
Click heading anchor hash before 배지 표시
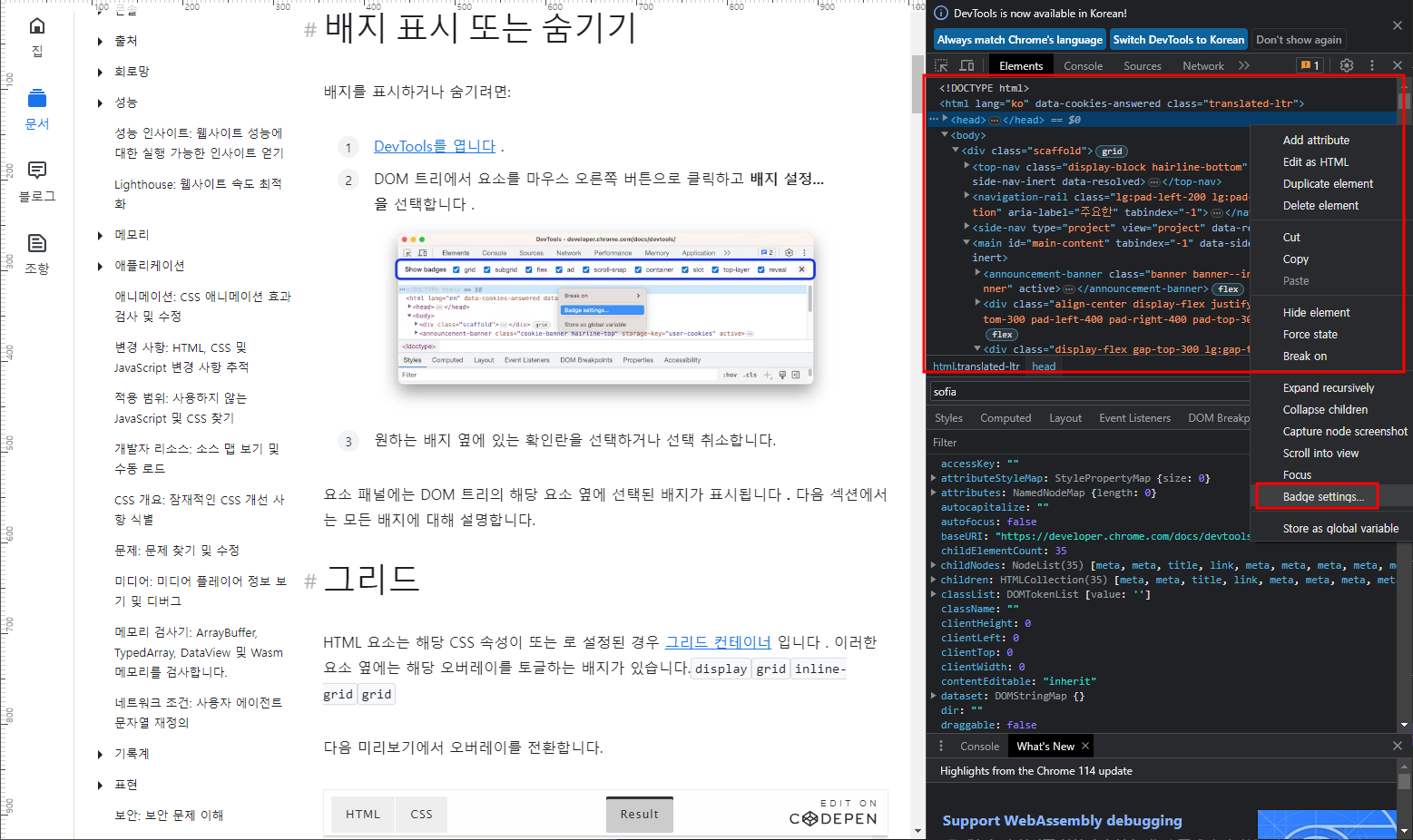310,30
